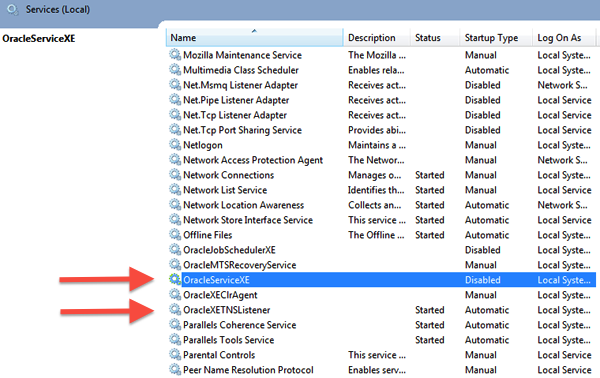
Task: Click the highlighted OracleServiceXE row name
Action: pos(216,280)
